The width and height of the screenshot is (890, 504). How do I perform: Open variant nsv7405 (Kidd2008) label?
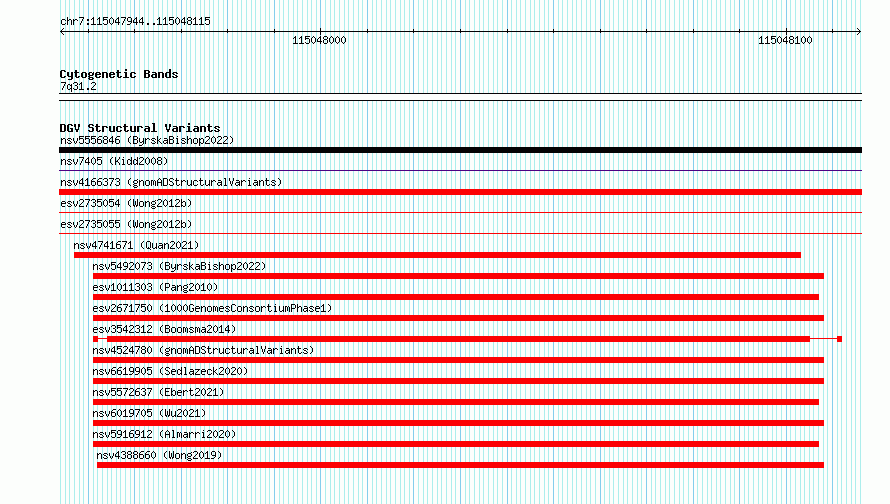point(114,161)
